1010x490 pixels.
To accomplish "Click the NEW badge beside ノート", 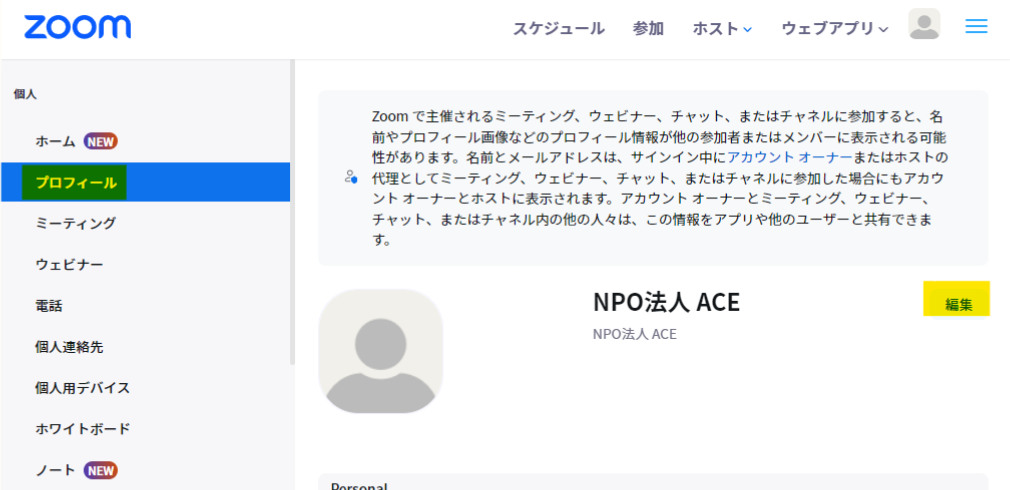I will [x=101, y=470].
